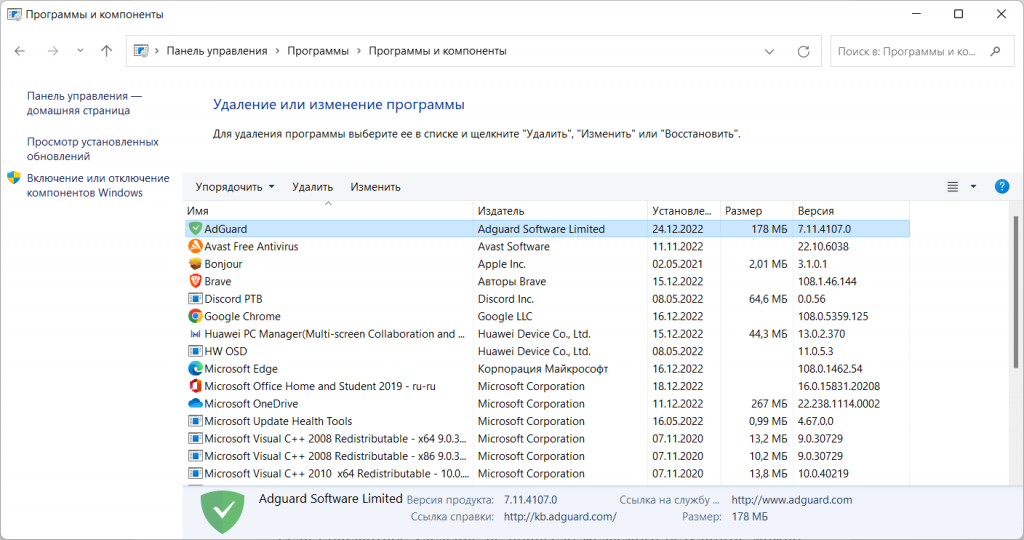The image size is (1024, 540).
Task: Click the 267 МБ size cell
Action: (769, 404)
